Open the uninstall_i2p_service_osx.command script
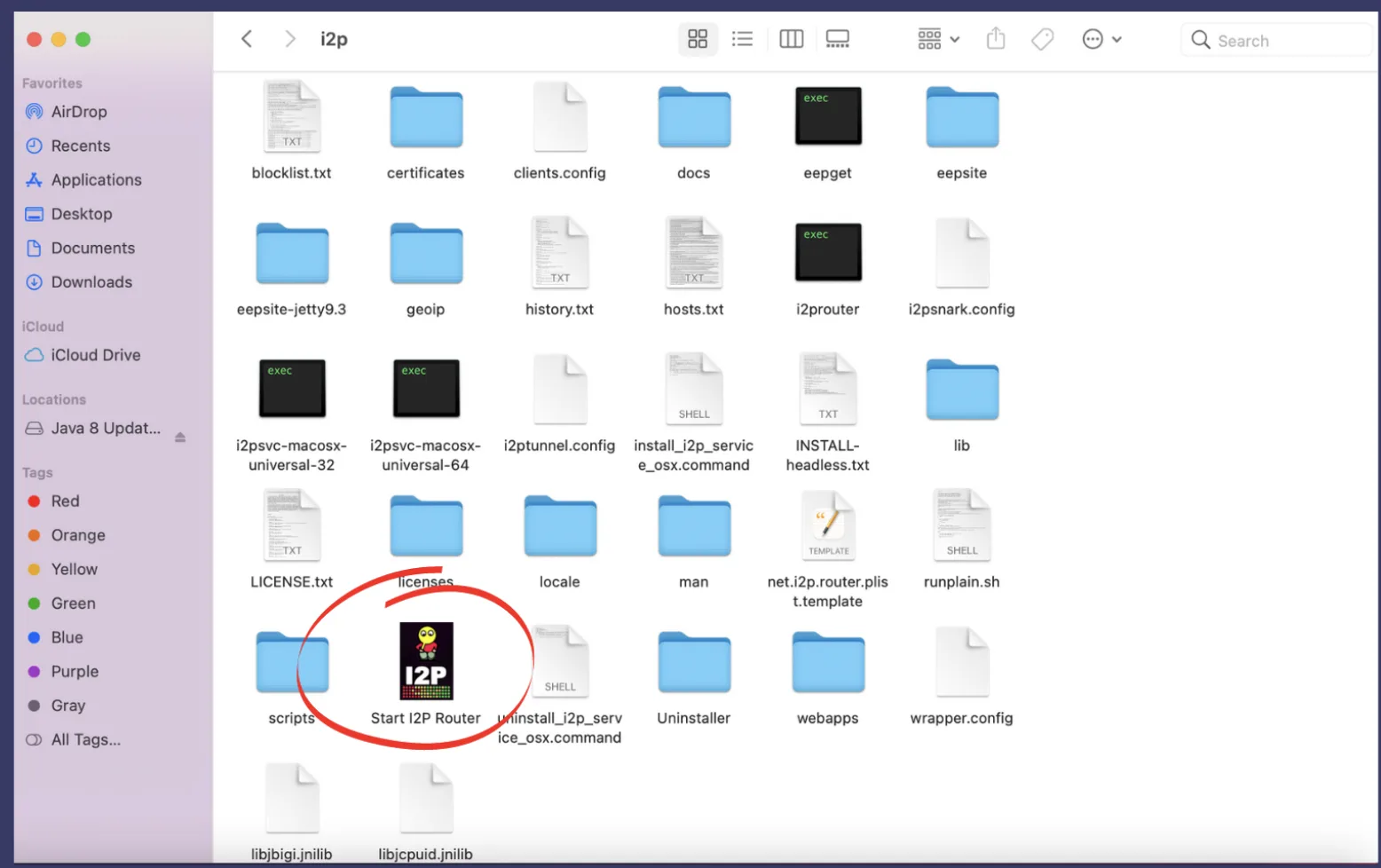Viewport: 1381px width, 868px height. (559, 660)
